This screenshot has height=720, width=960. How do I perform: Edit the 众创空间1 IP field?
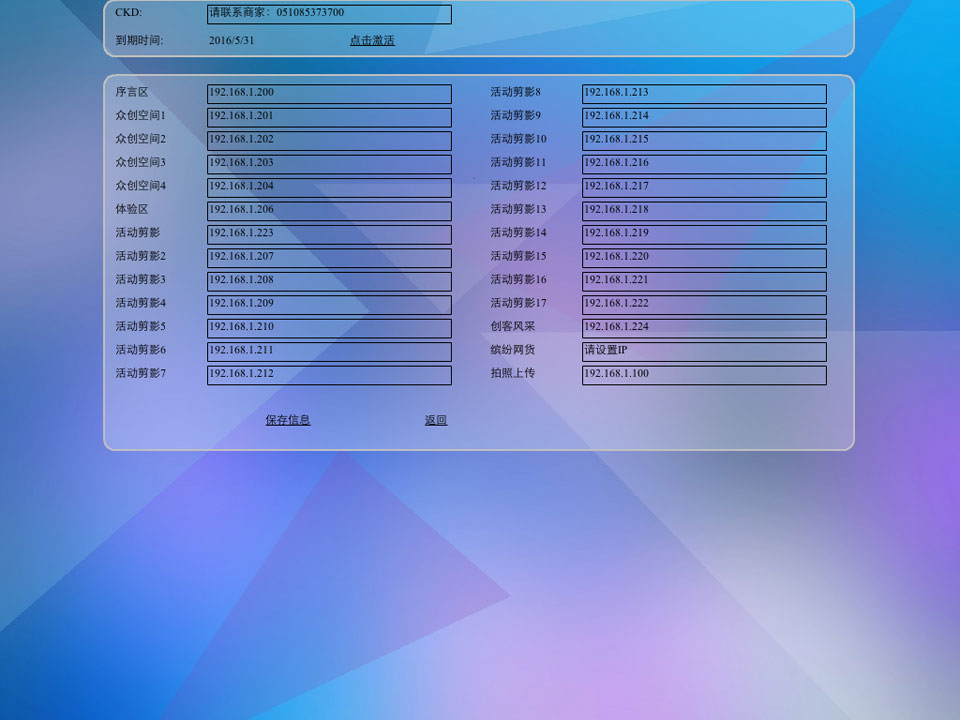click(x=329, y=117)
